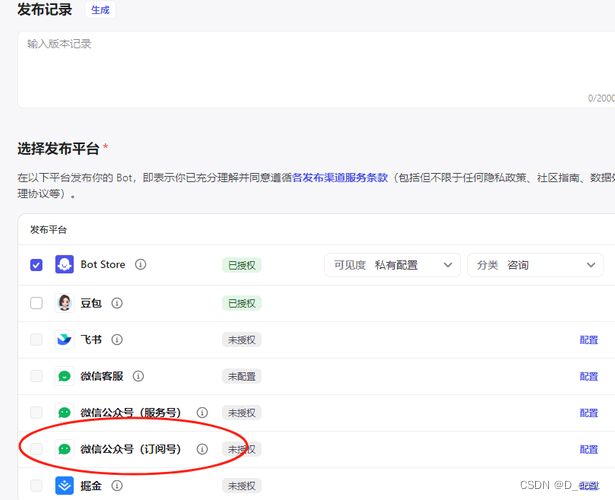Click 配置 for 微信公众号(订阅号)

(589, 449)
